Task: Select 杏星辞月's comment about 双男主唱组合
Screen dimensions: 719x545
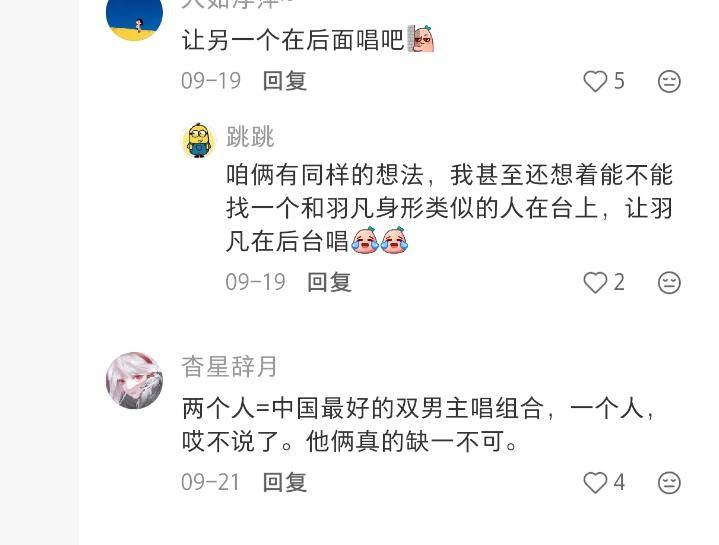Action: click(x=418, y=425)
